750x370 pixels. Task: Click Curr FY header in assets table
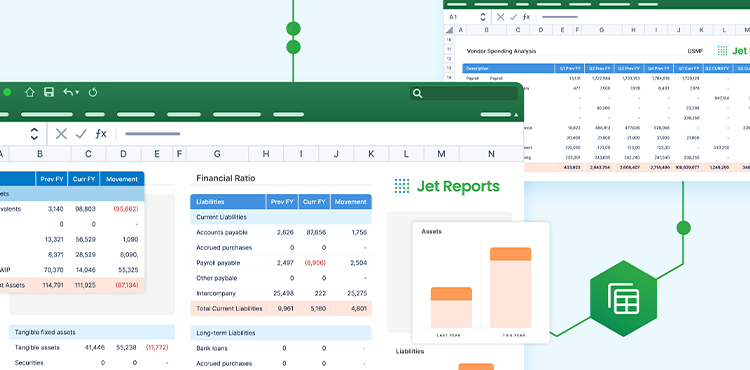click(84, 179)
